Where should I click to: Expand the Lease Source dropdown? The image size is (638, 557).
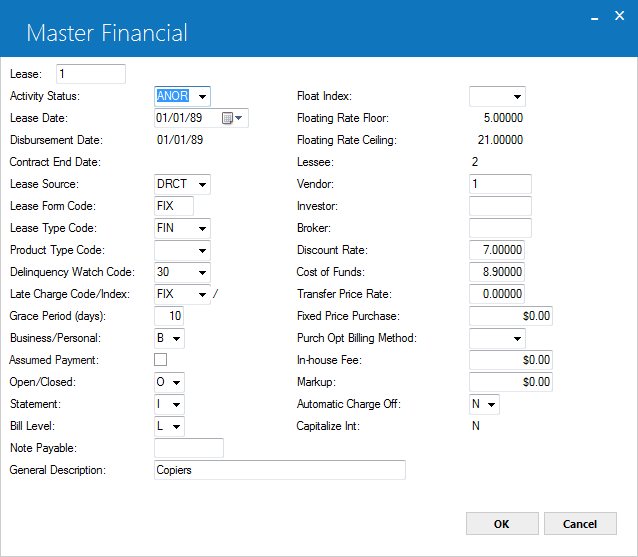coord(202,184)
